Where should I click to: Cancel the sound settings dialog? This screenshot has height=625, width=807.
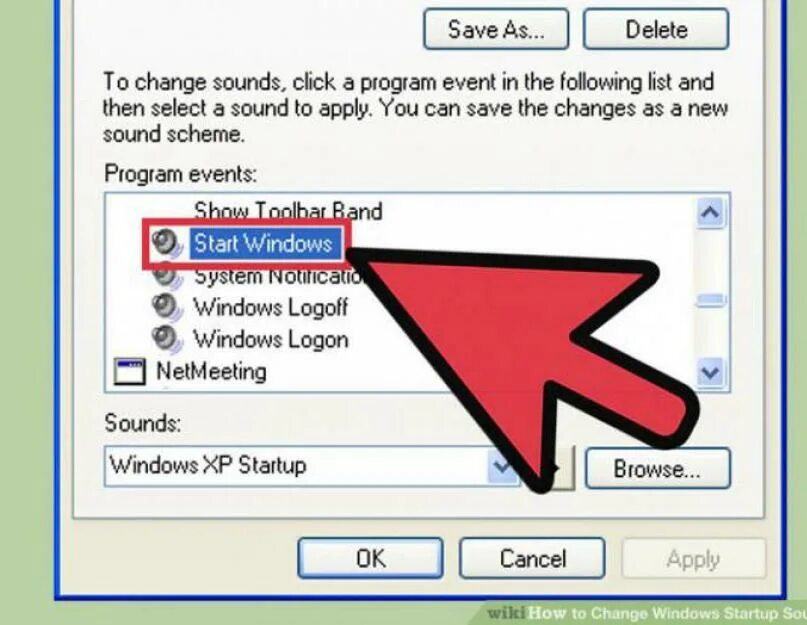pyautogui.click(x=532, y=558)
